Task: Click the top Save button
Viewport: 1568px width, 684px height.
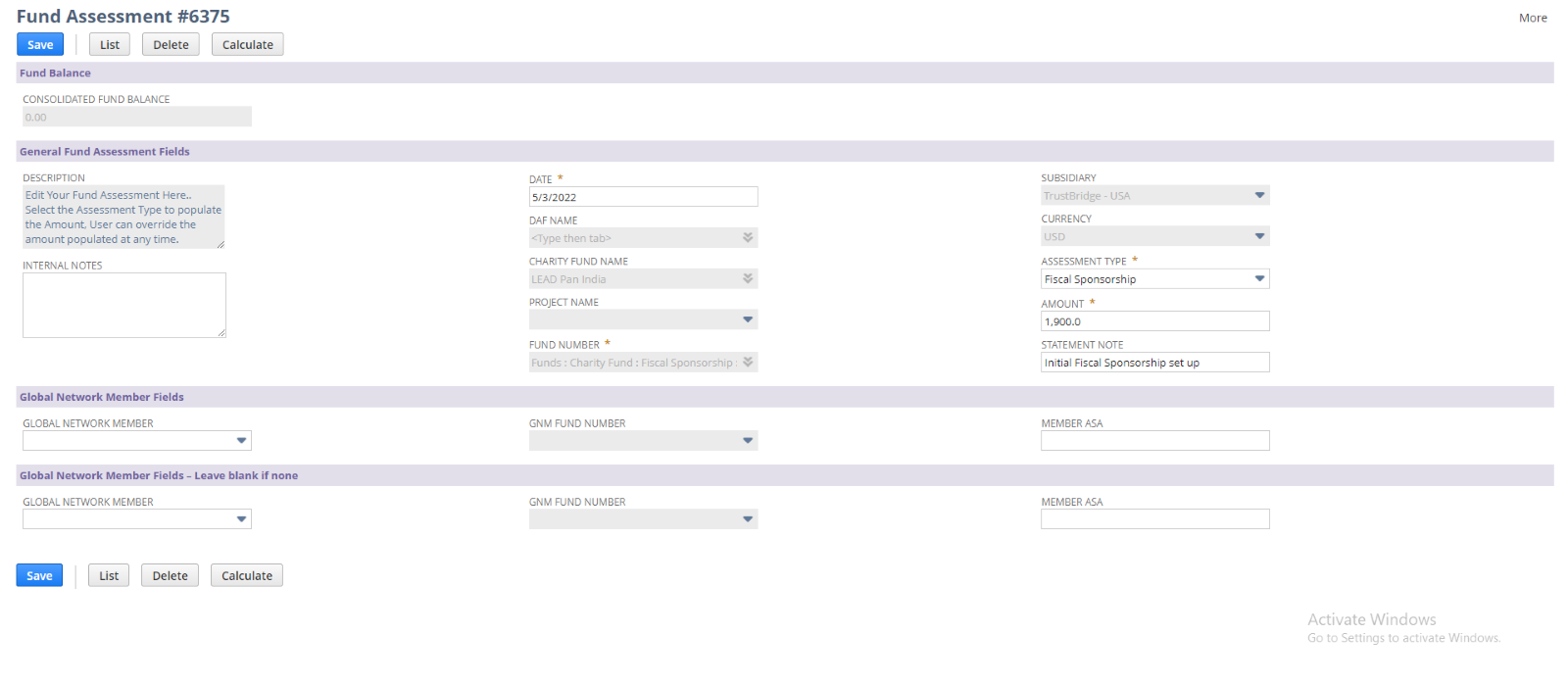Action: click(40, 44)
